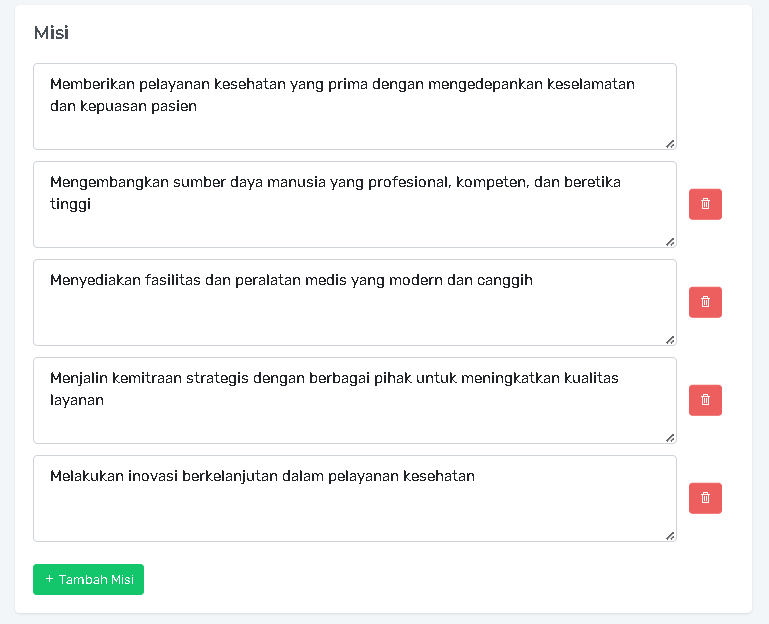769x624 pixels.
Task: Select the "Menyediakan fasilitas dan peralatan" text field
Action: point(354,312)
